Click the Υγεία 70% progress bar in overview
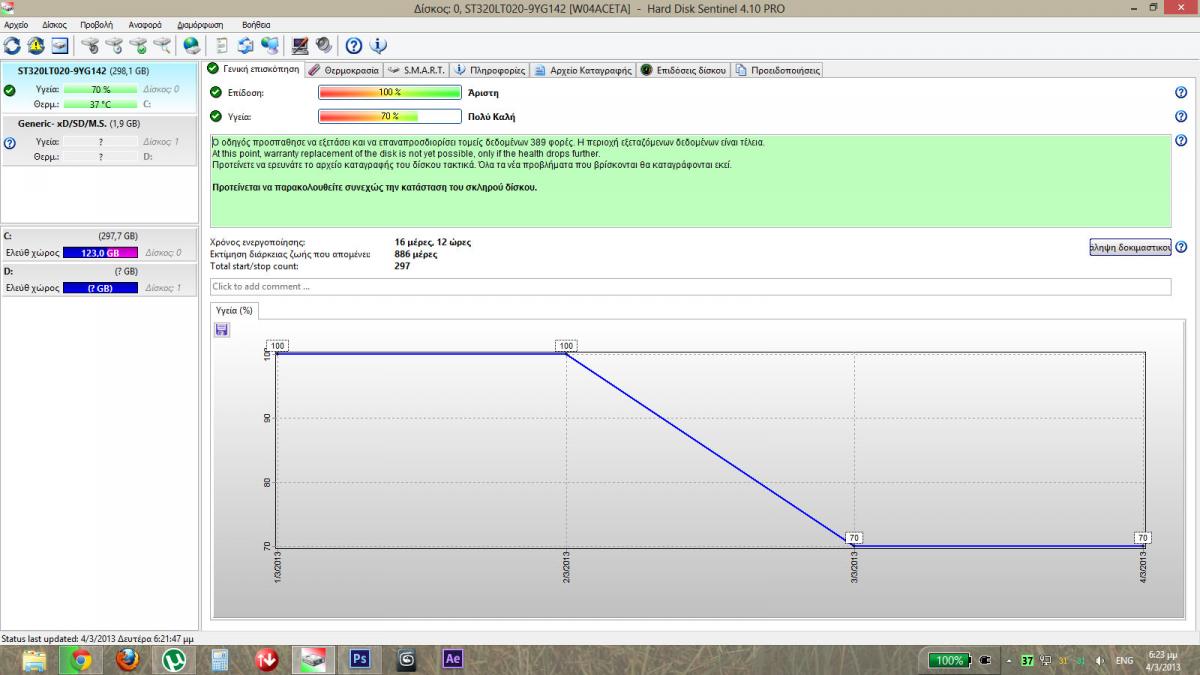This screenshot has width=1200, height=675. 389,116
